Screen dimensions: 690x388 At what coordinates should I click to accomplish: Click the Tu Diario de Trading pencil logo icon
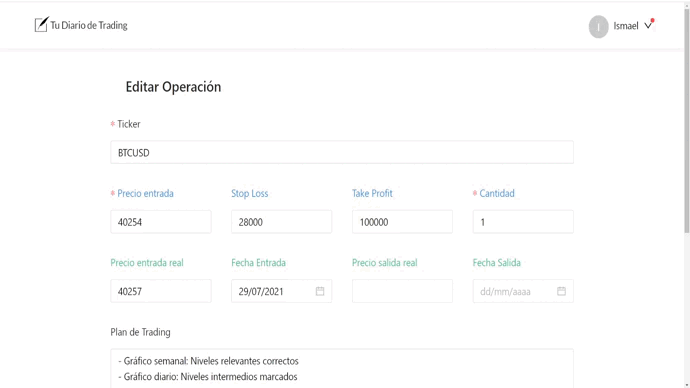41,25
